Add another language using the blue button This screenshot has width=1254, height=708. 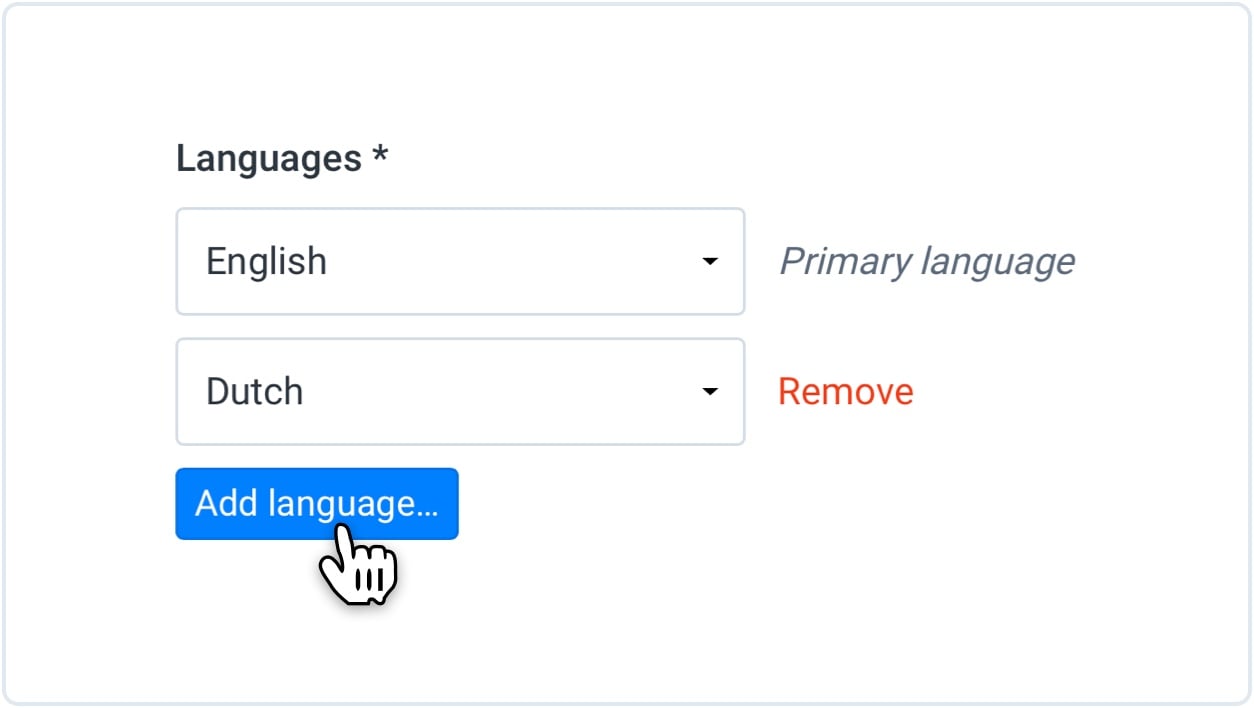click(x=316, y=503)
